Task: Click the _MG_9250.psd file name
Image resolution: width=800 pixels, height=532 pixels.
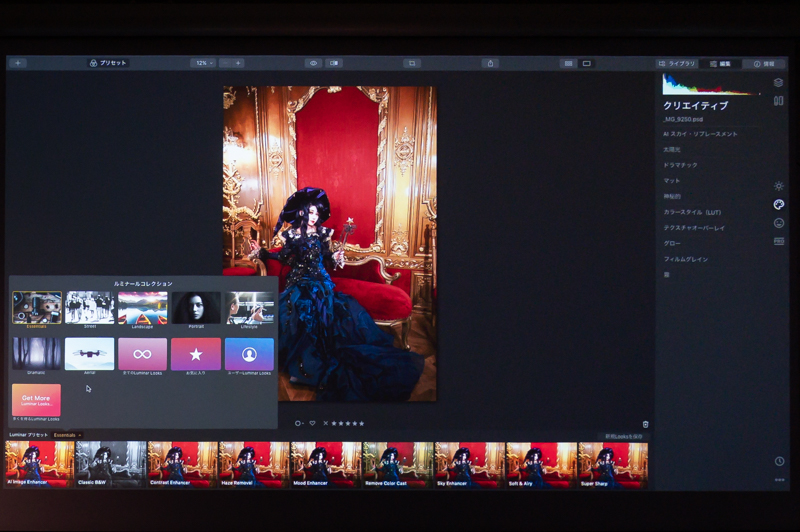Action: [x=683, y=119]
